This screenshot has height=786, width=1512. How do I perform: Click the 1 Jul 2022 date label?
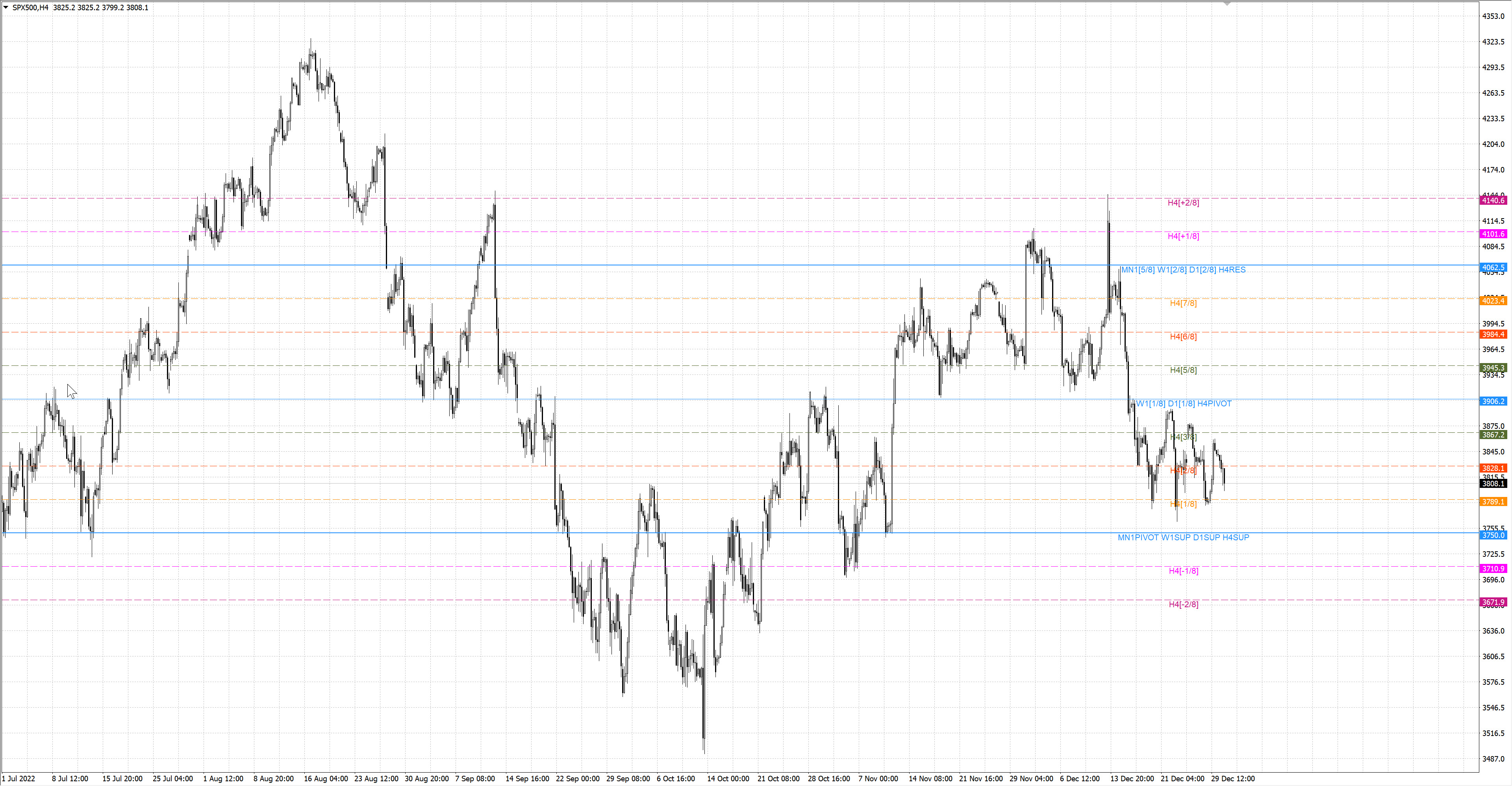pyautogui.click(x=18, y=779)
